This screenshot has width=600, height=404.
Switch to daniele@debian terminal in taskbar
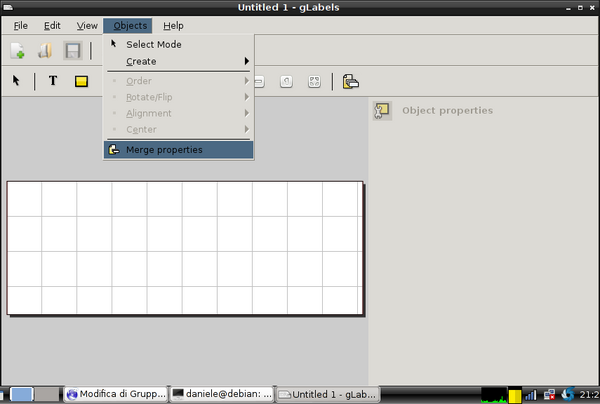222,394
